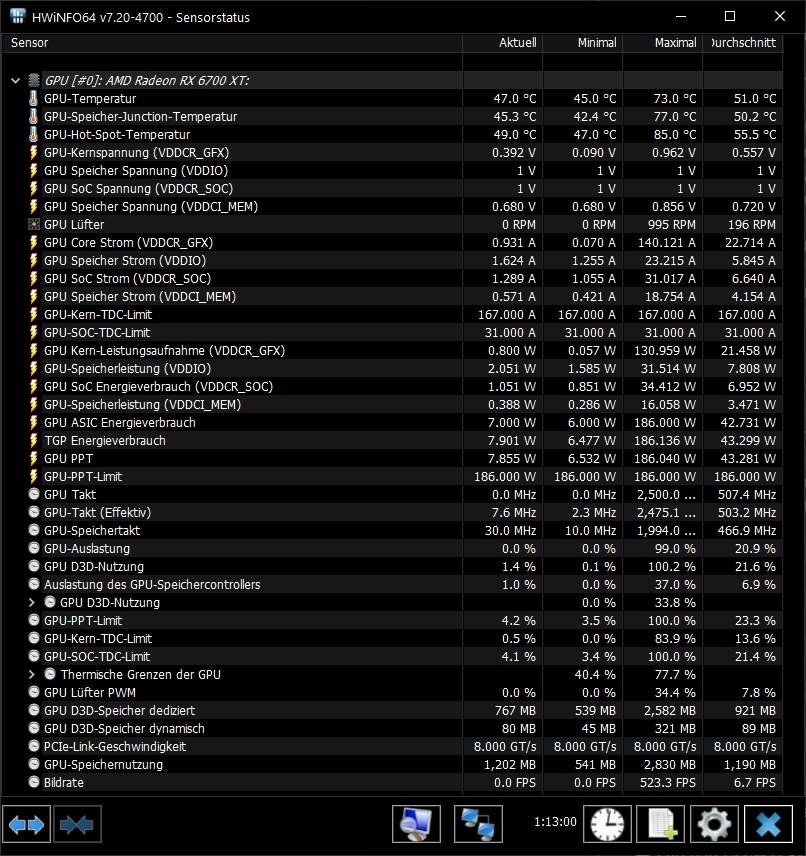Click the GPU Lüfter PWM circle icon
Screen dimensions: 806x856
tap(34, 692)
